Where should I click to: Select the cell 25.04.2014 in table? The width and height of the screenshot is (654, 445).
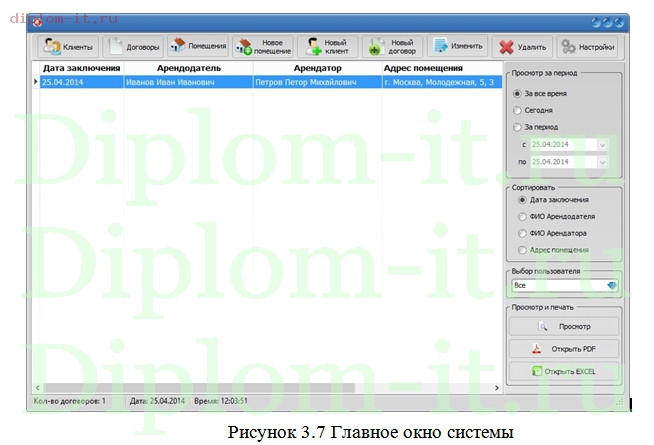coord(82,82)
